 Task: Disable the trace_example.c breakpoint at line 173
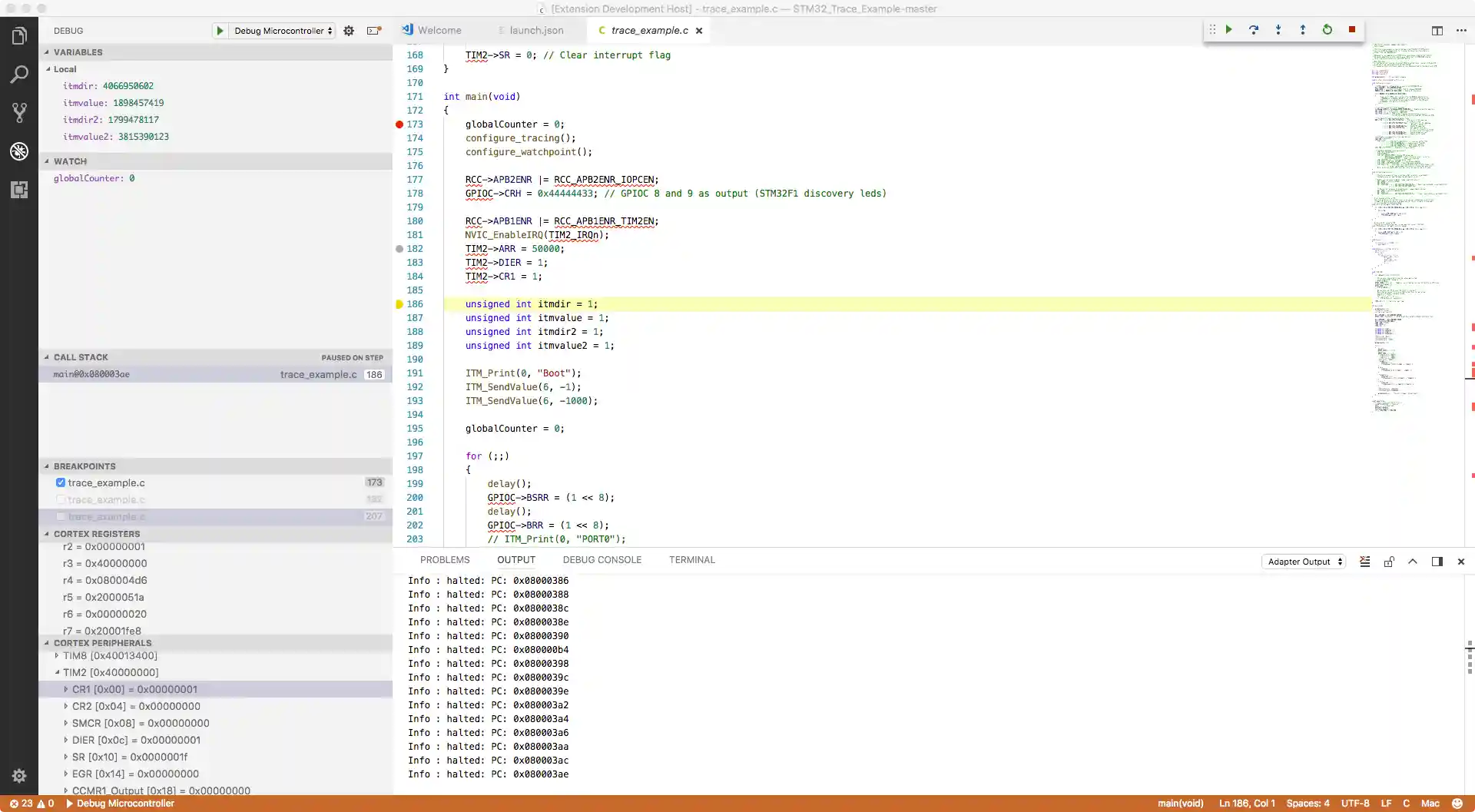point(61,482)
